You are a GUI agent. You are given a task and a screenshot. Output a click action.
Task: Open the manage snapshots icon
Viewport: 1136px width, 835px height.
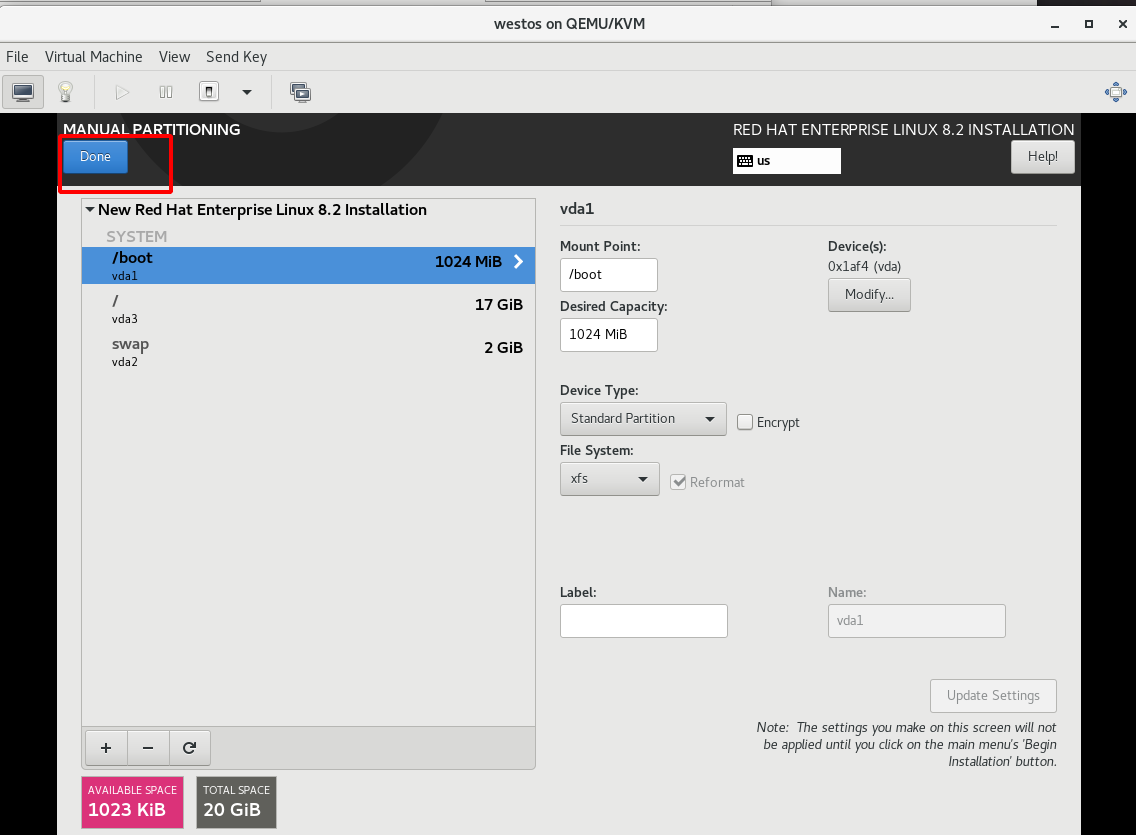pos(300,92)
